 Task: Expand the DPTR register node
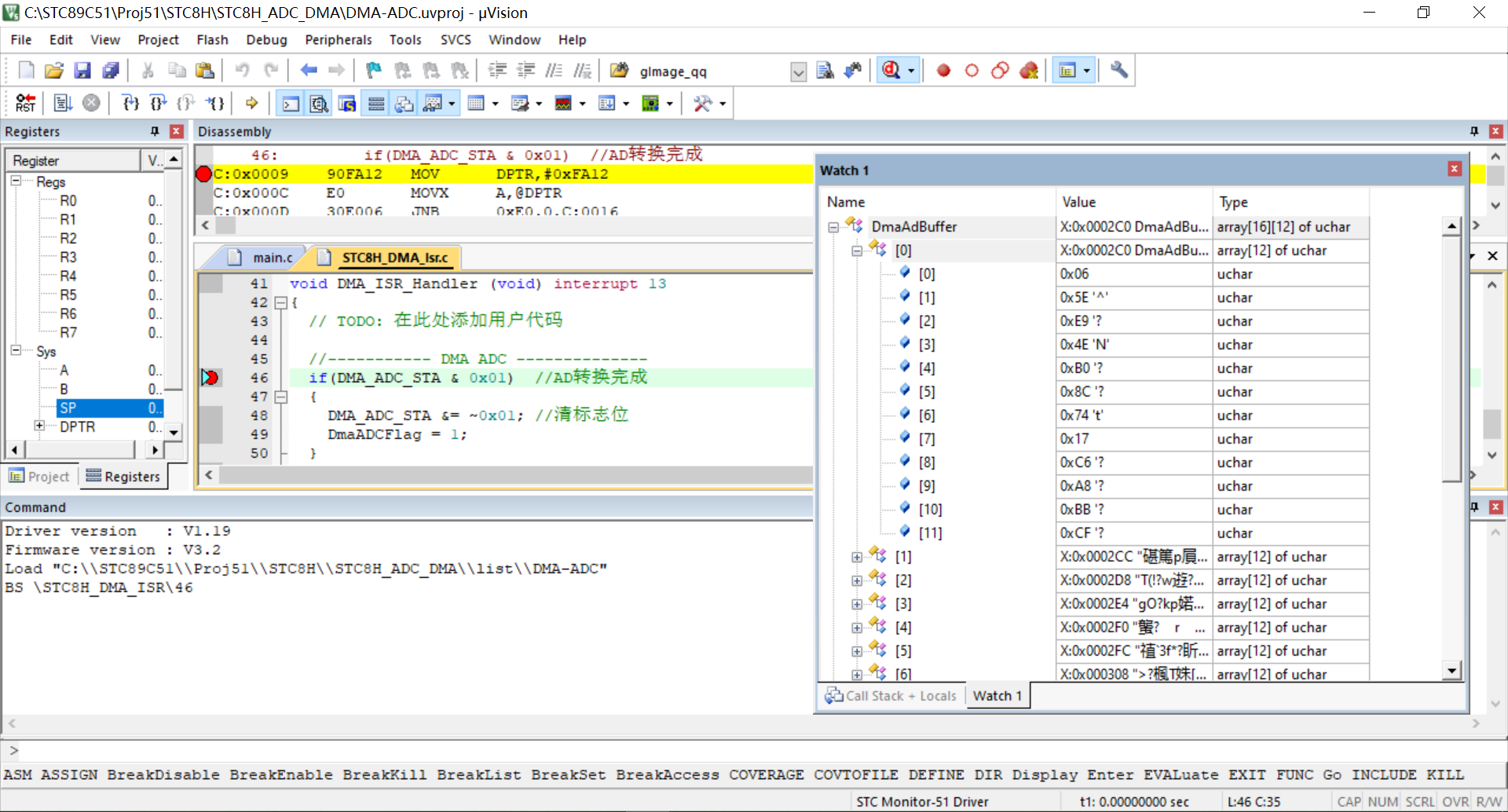click(x=39, y=426)
